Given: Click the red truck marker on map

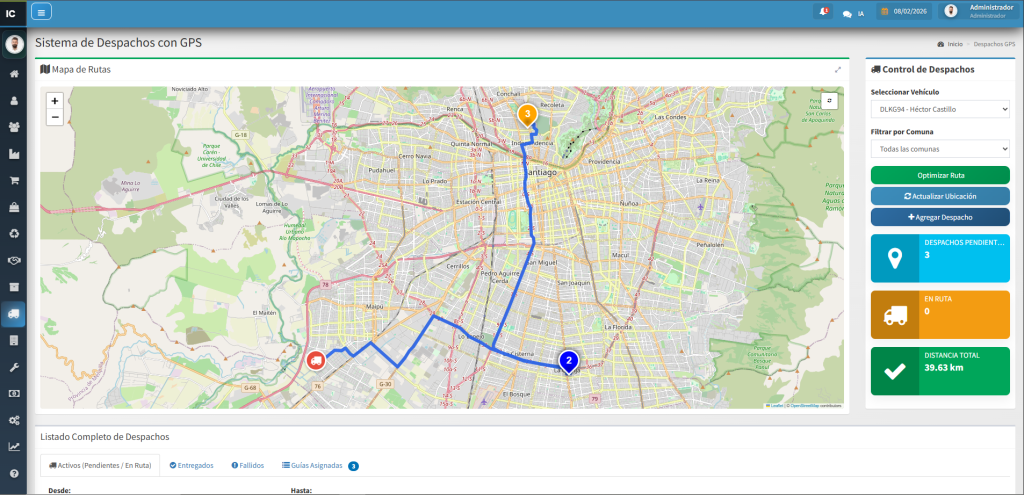Looking at the screenshot, I should point(315,361).
